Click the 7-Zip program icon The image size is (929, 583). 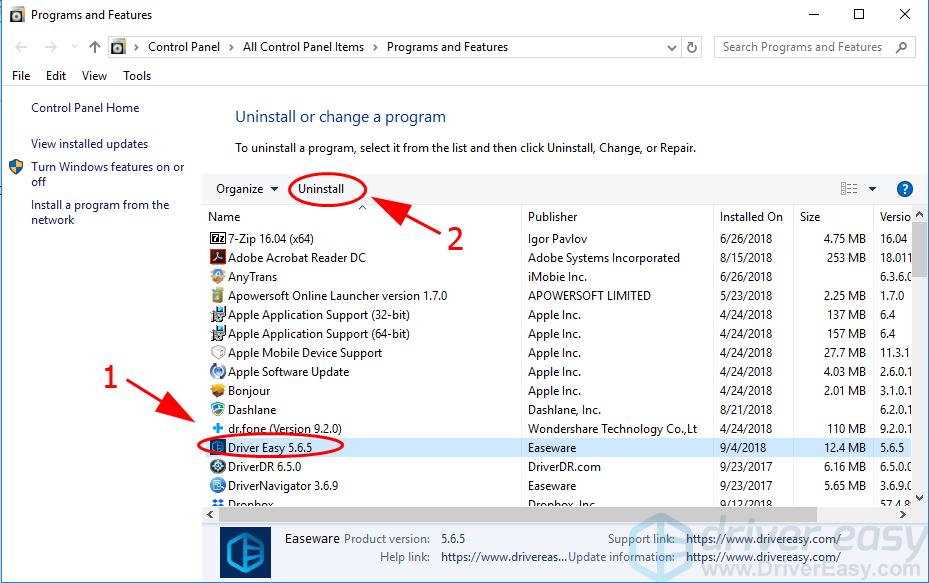tap(218, 239)
